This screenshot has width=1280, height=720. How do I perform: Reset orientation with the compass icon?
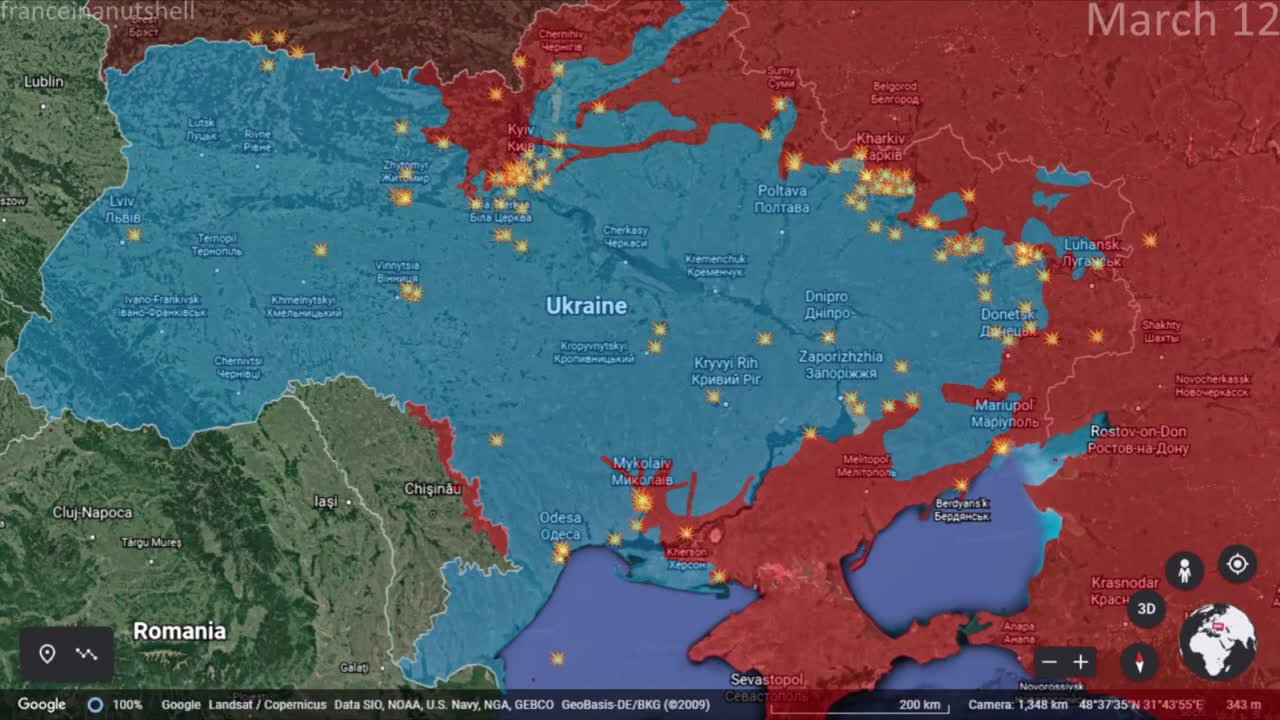[x=1139, y=661]
